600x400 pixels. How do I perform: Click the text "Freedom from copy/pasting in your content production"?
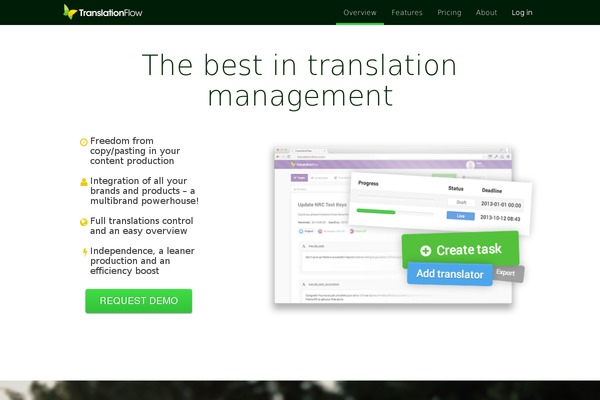135,151
